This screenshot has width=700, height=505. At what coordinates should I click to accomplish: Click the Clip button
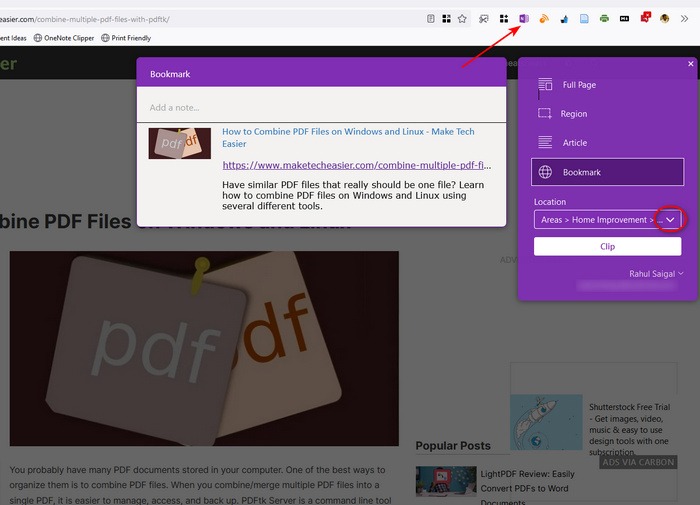(x=608, y=246)
